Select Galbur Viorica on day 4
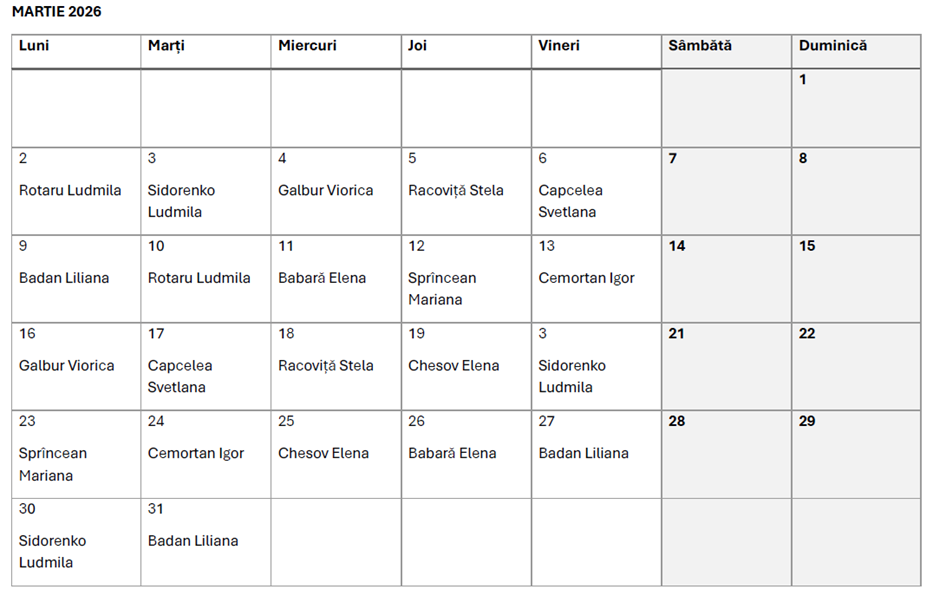Viewport: 933px width, 596px height. coord(326,190)
